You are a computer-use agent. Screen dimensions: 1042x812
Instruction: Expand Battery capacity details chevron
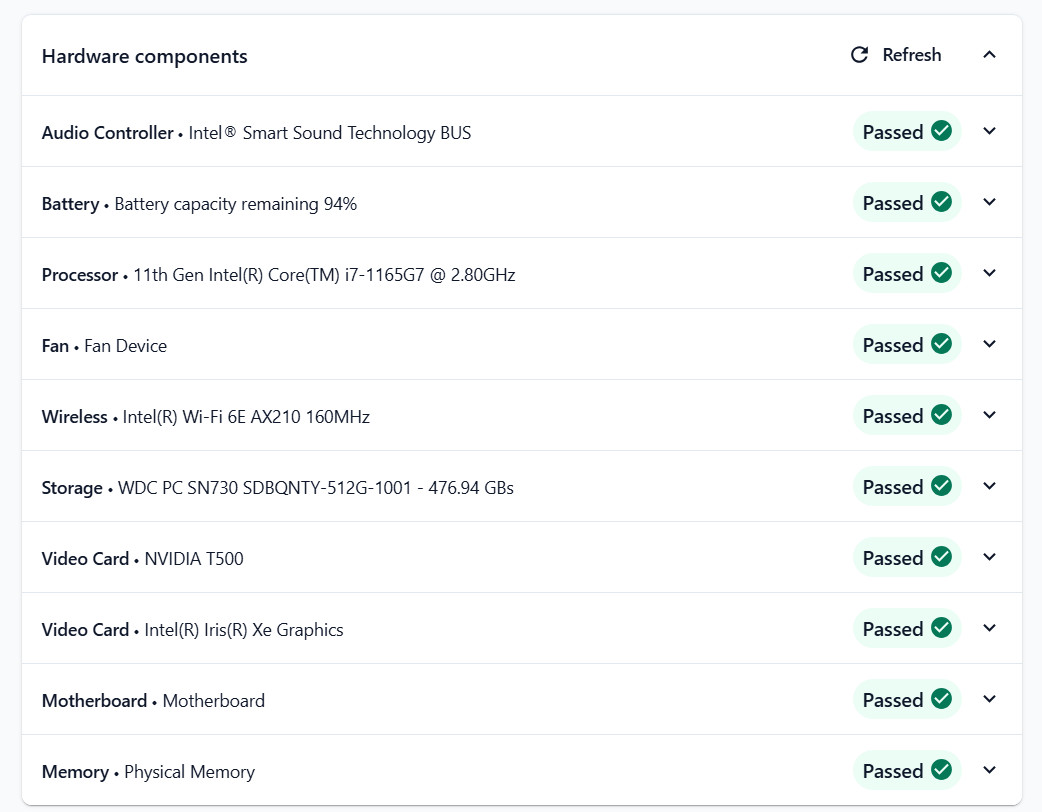click(990, 202)
